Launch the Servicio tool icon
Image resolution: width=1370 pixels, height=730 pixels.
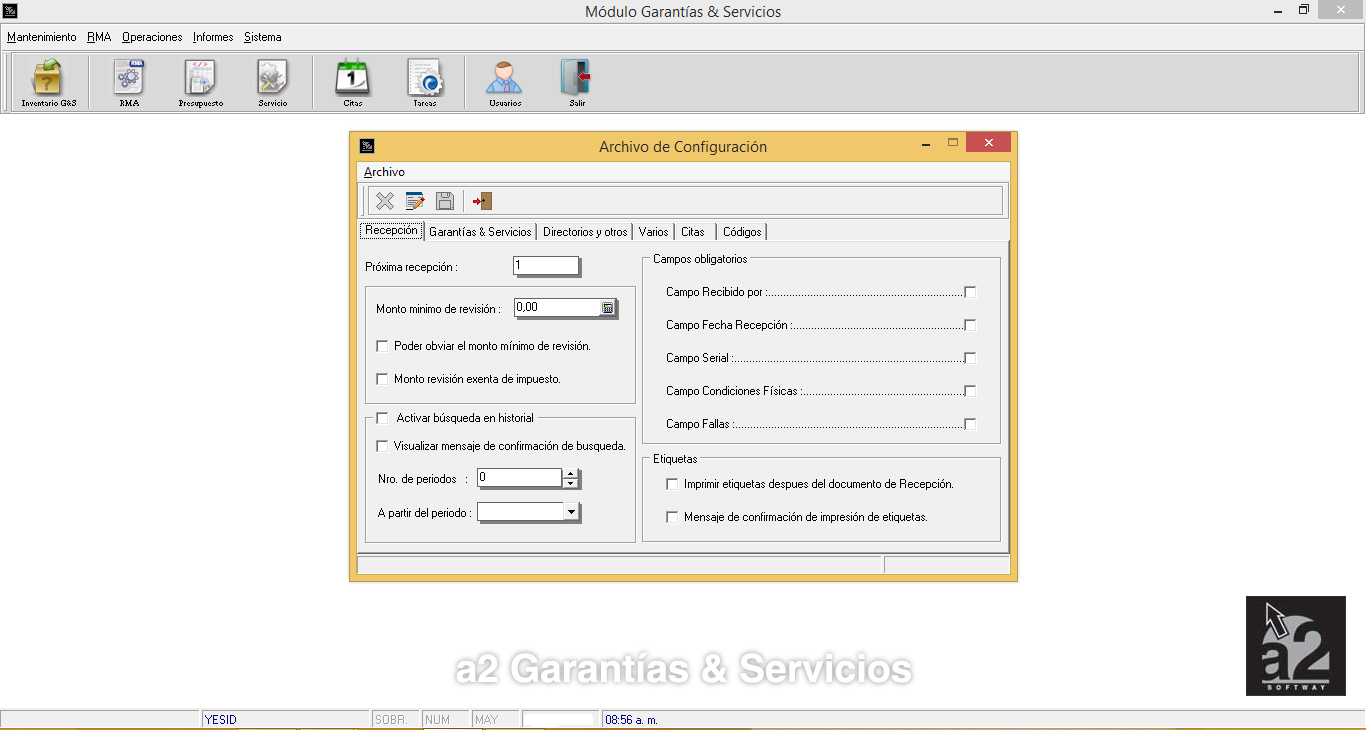[x=272, y=80]
